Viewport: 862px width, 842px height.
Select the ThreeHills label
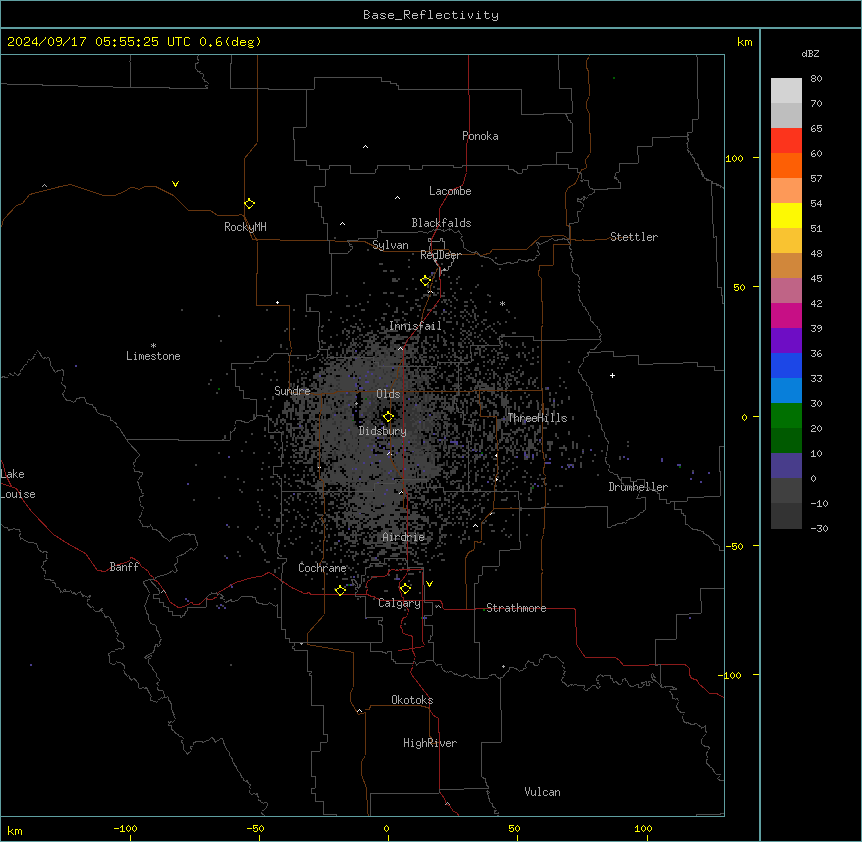pyautogui.click(x=537, y=418)
